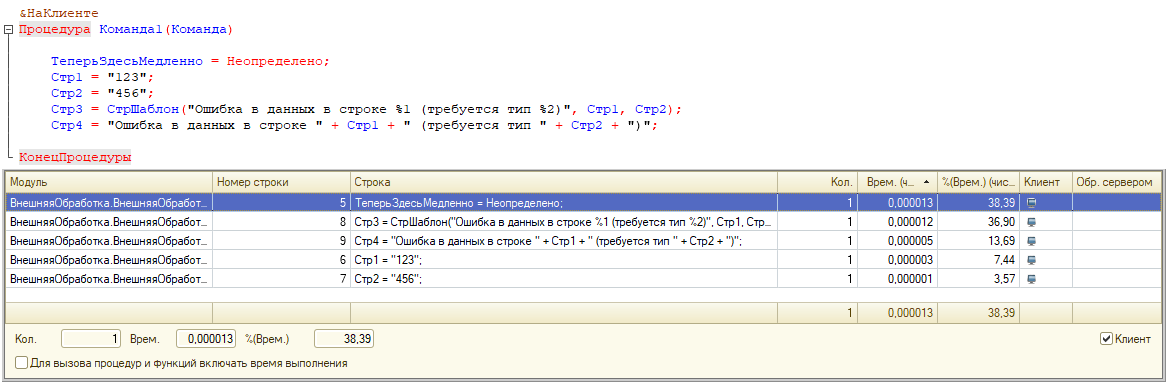Viewport: 1169px width, 386px height.
Task: Select row Стр4 = "Ошибка в данных в строке"
Action: (584, 241)
